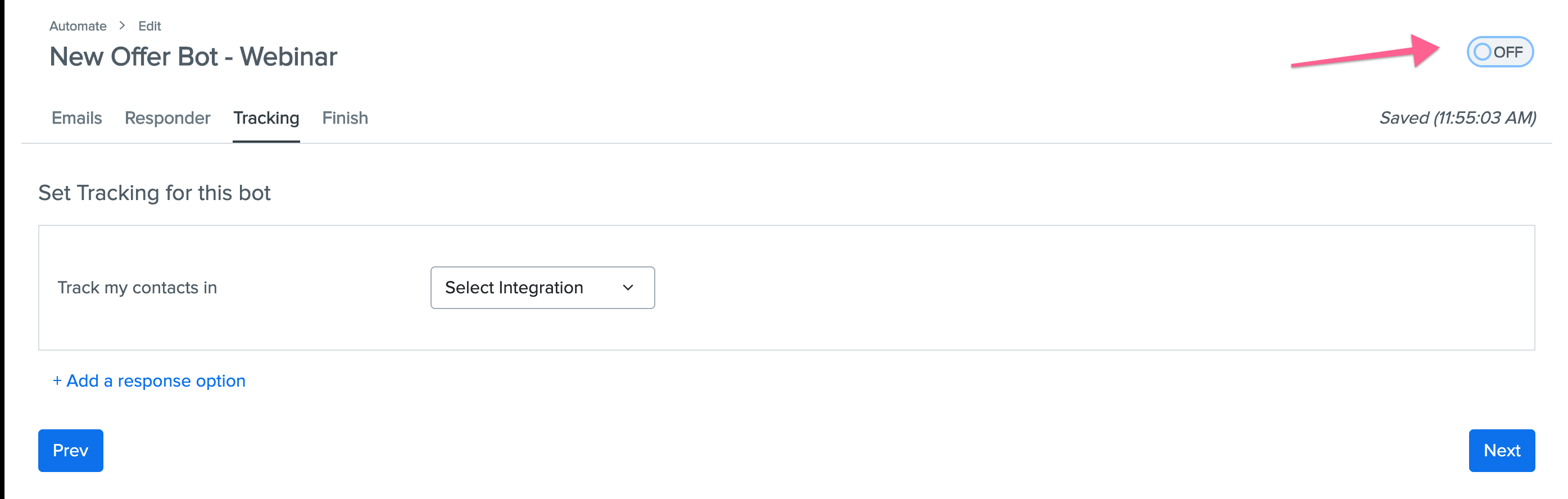Click the Edit breadcrumb item
The height and width of the screenshot is (499, 1568).
tap(149, 26)
